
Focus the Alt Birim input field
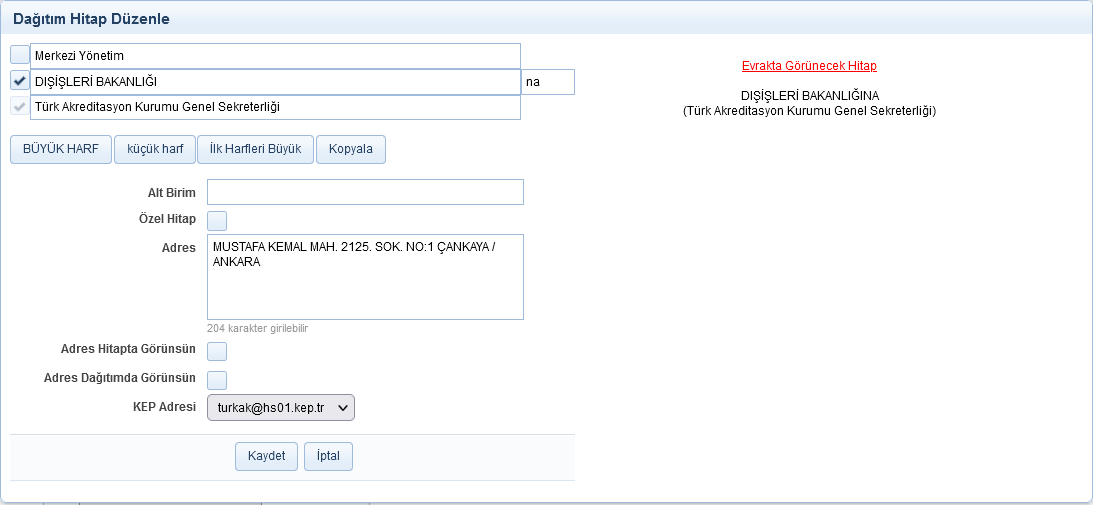point(365,192)
